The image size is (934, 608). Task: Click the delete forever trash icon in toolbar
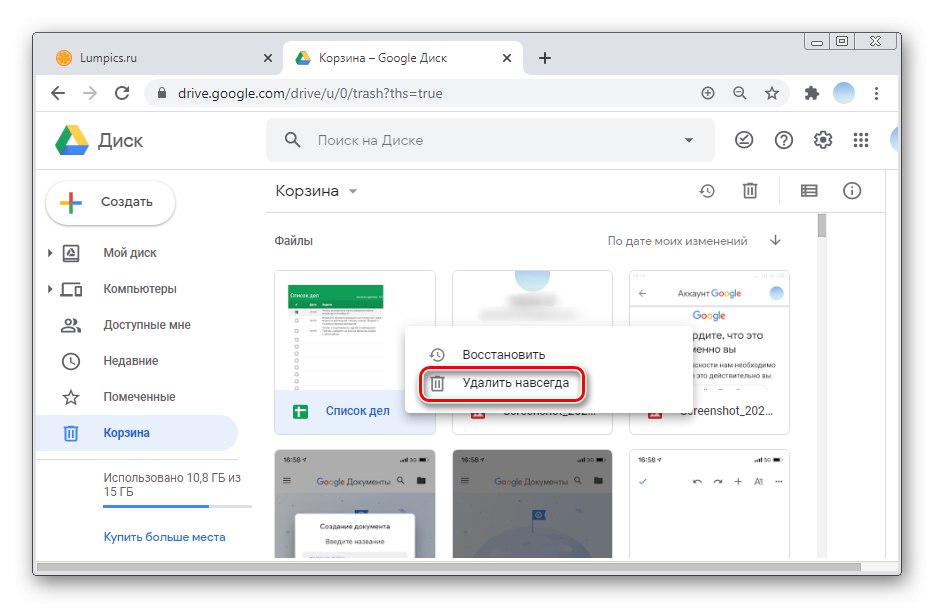750,191
